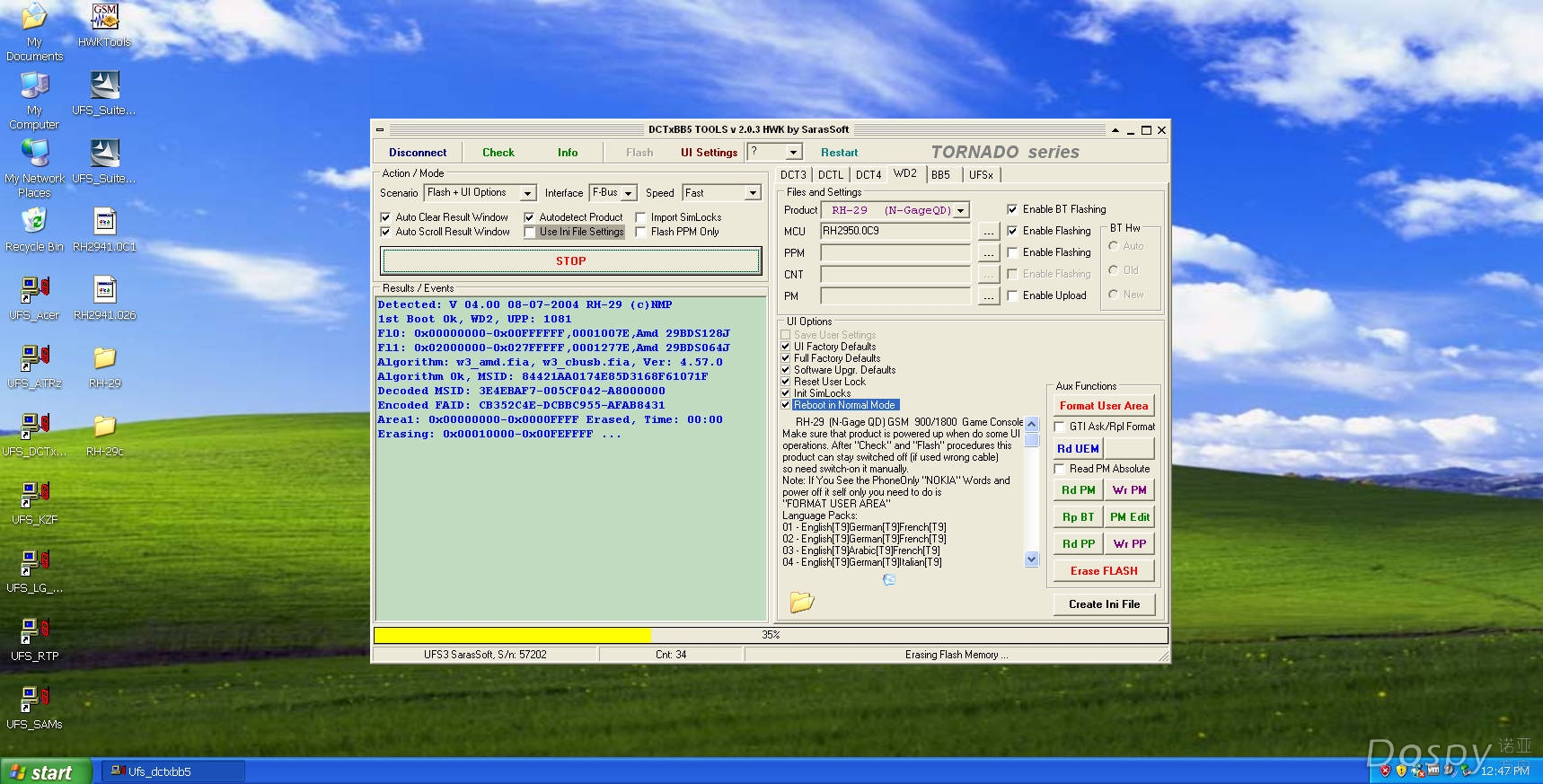Select the RH2941.026 file icon

coord(104,297)
